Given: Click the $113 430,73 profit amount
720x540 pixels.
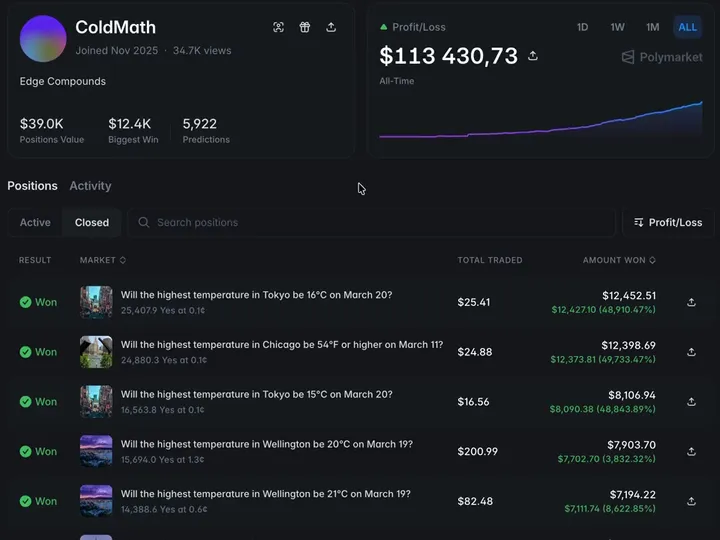Looking at the screenshot, I should 449,56.
